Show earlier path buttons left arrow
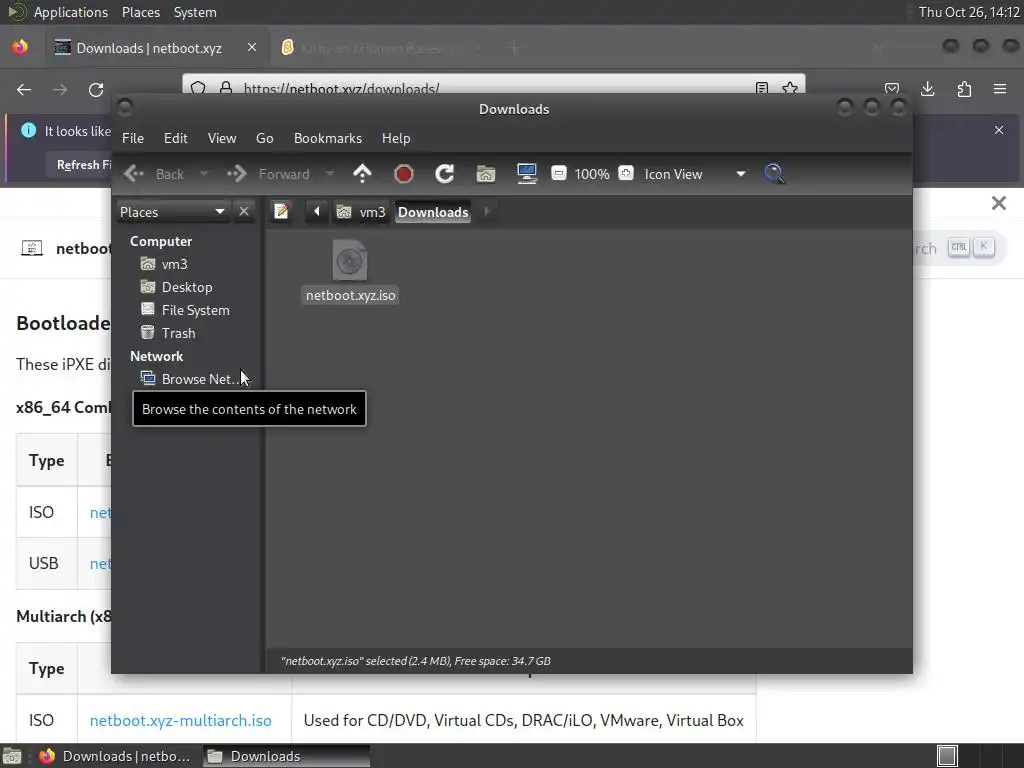1024x768 pixels. [x=317, y=212]
